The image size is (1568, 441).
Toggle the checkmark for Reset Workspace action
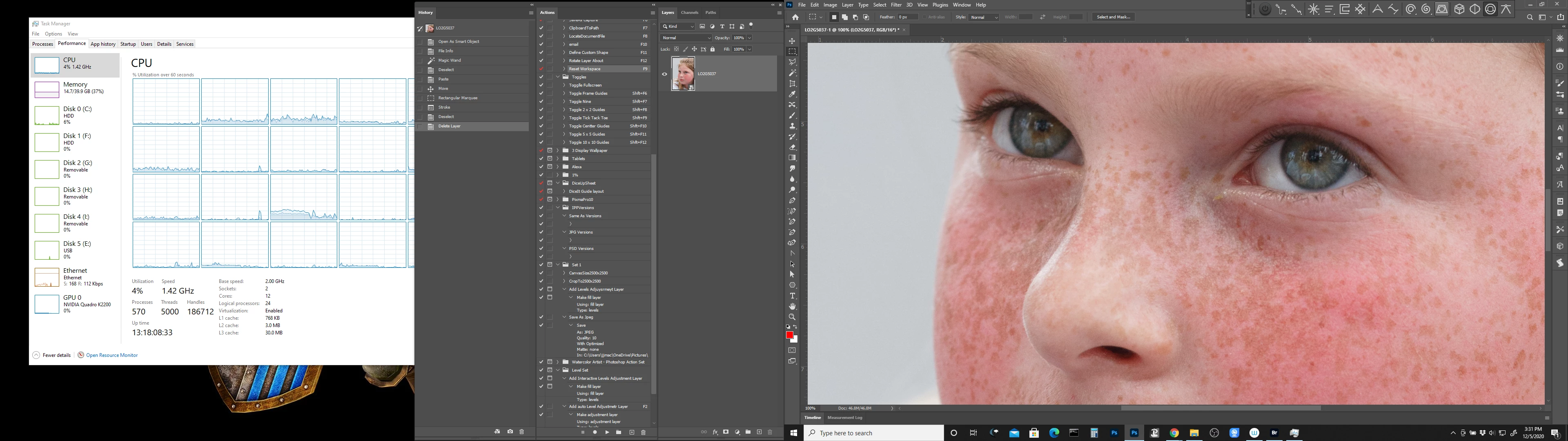541,69
